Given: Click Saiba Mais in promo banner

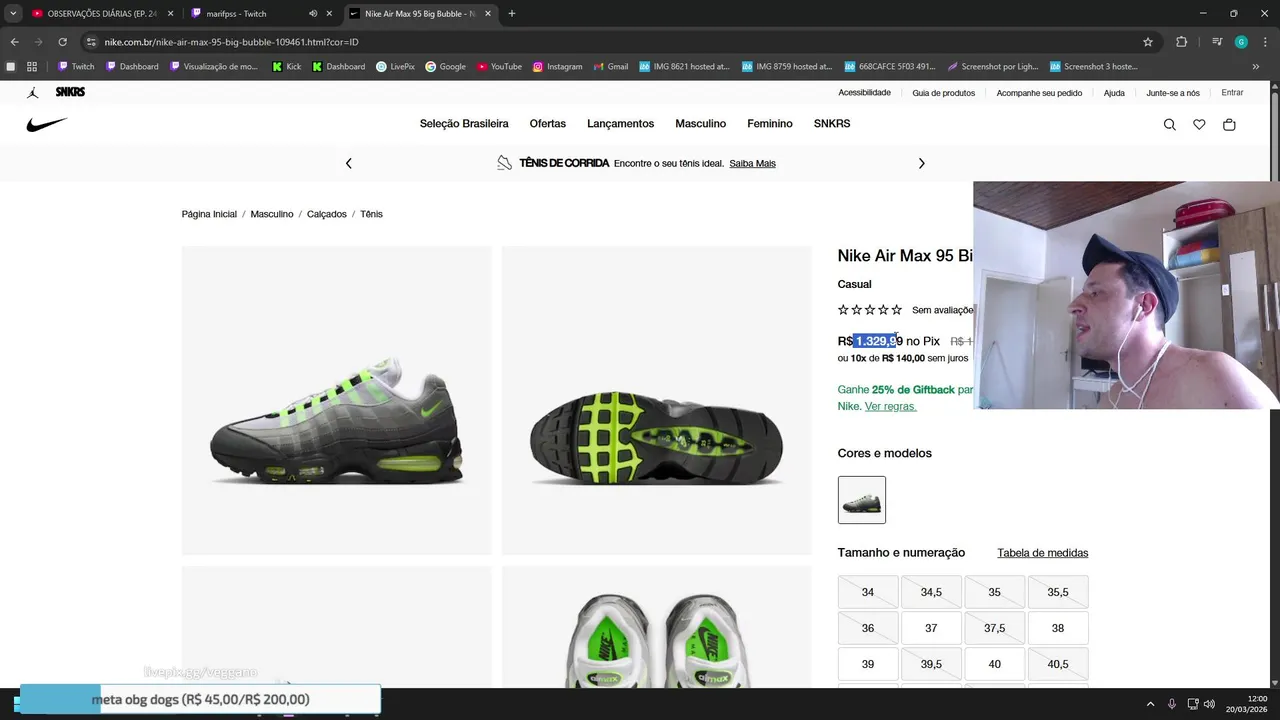Looking at the screenshot, I should pyautogui.click(x=752, y=163).
